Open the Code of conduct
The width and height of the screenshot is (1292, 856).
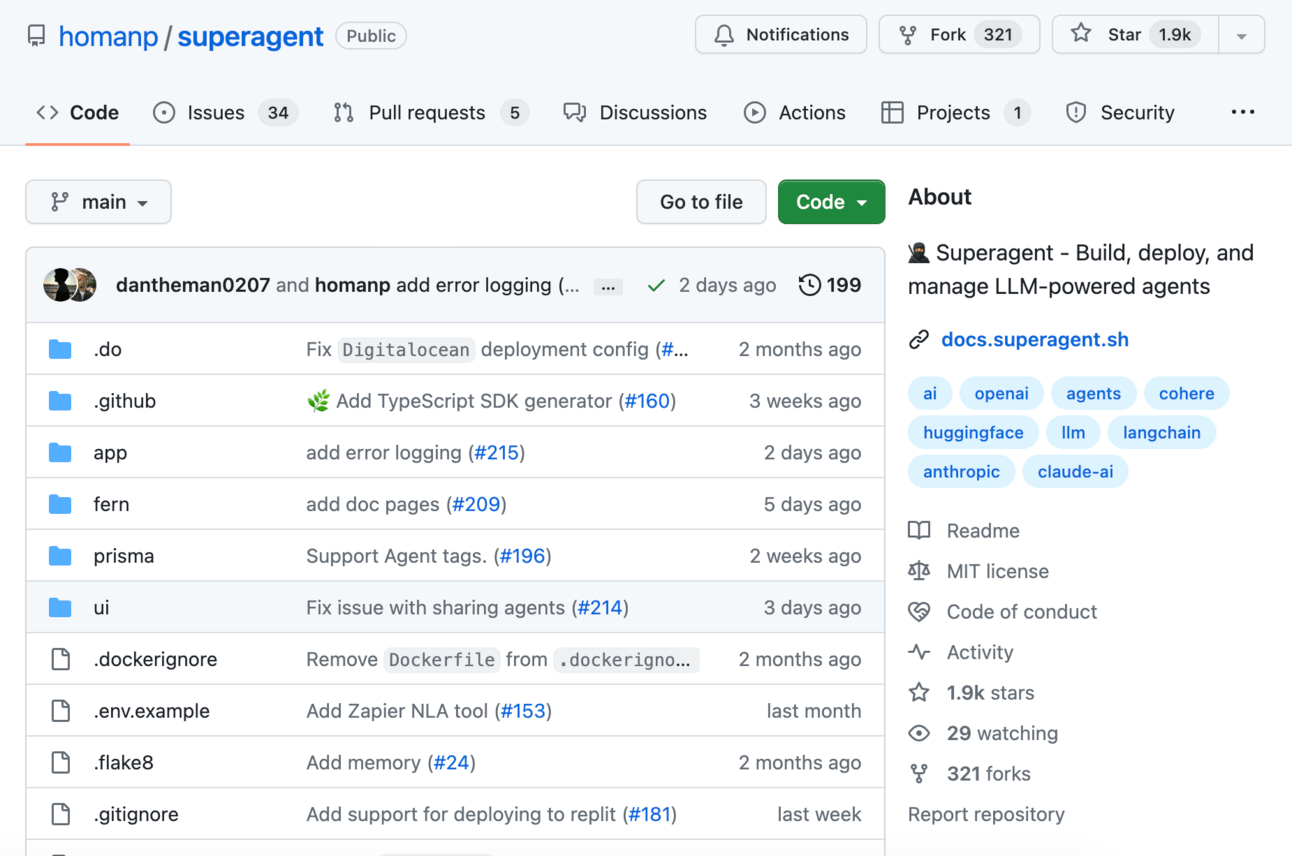pos(1003,612)
